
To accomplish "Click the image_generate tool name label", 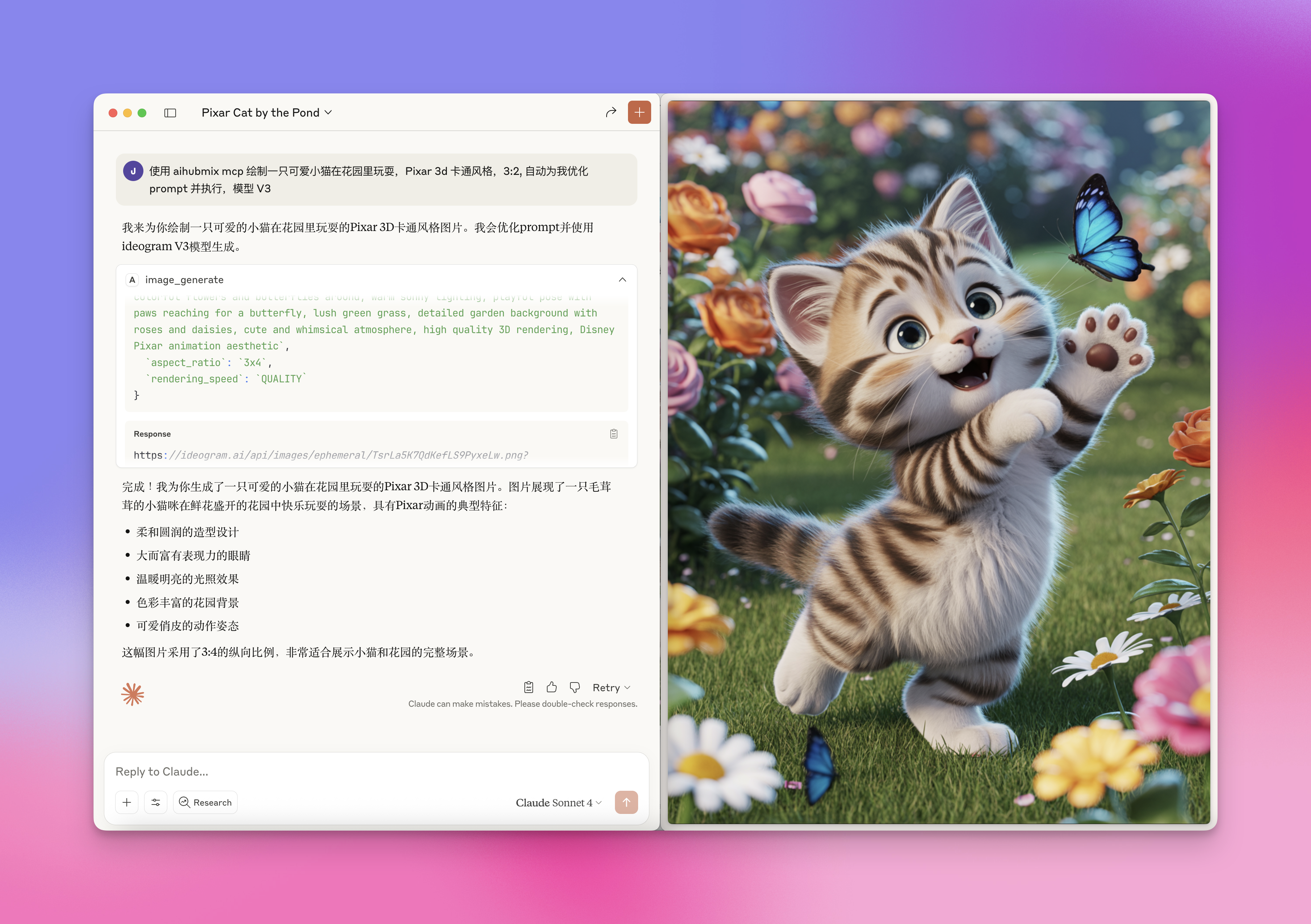I will pos(184,280).
